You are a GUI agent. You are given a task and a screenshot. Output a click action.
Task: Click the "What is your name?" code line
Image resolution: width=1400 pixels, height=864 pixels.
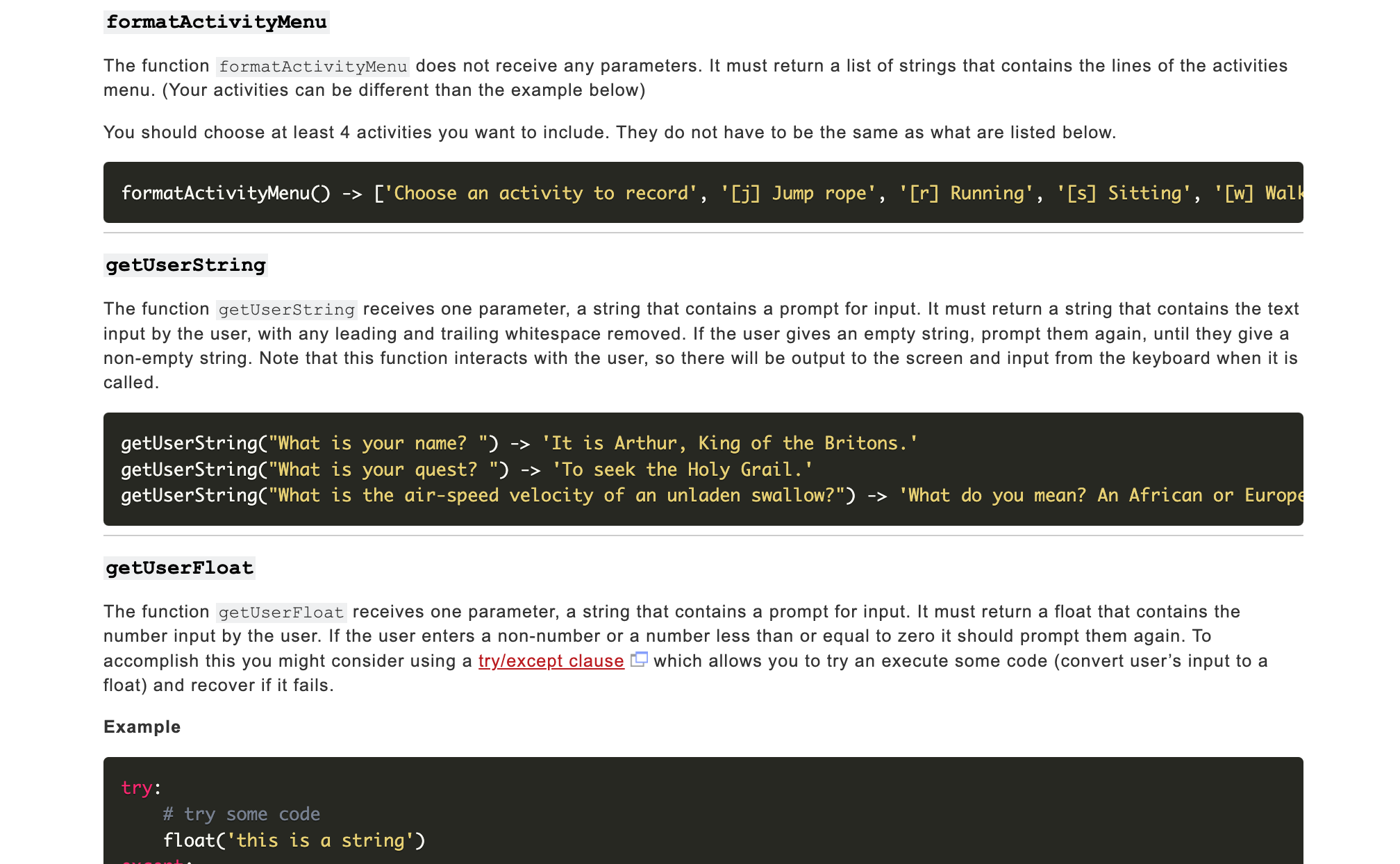pyautogui.click(x=519, y=443)
